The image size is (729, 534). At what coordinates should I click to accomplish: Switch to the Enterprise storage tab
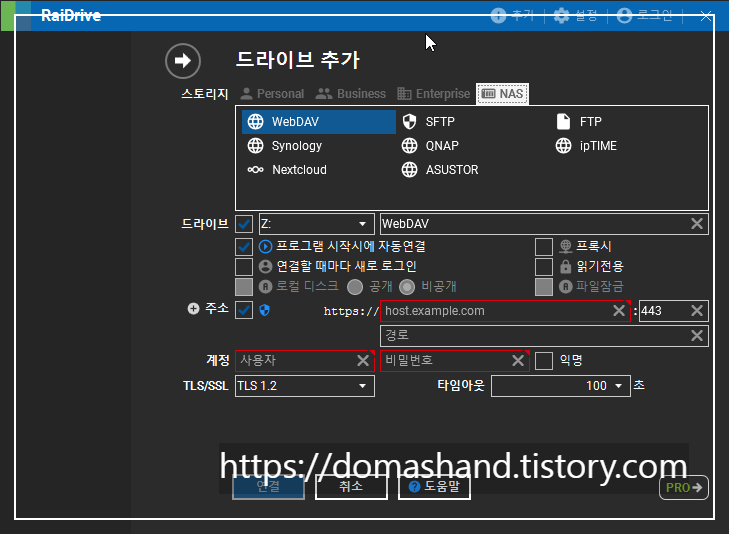pos(434,94)
